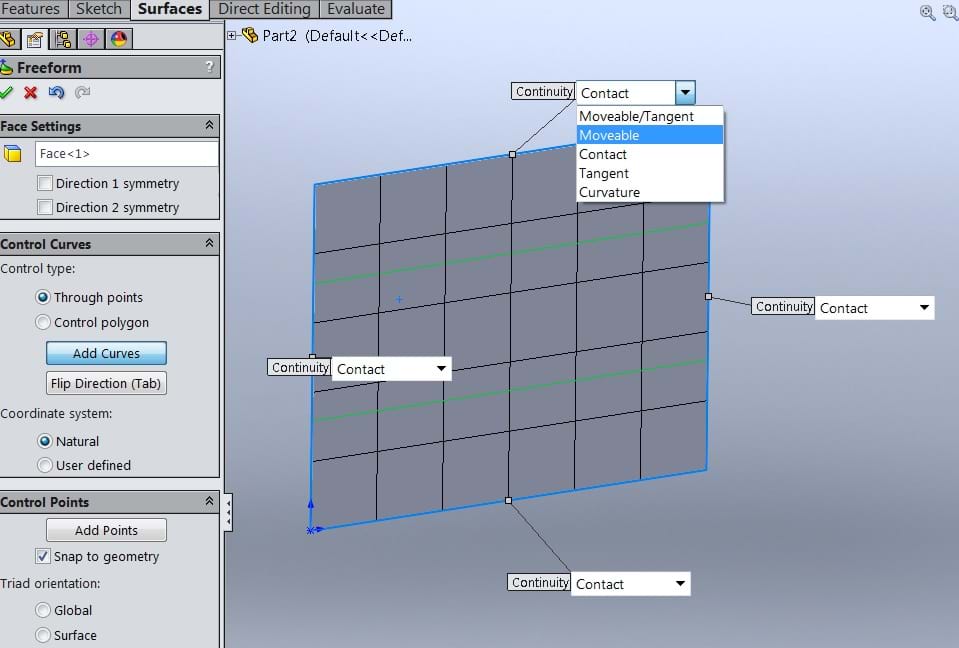
Task: Expand the Part2 tree node
Action: pos(232,36)
